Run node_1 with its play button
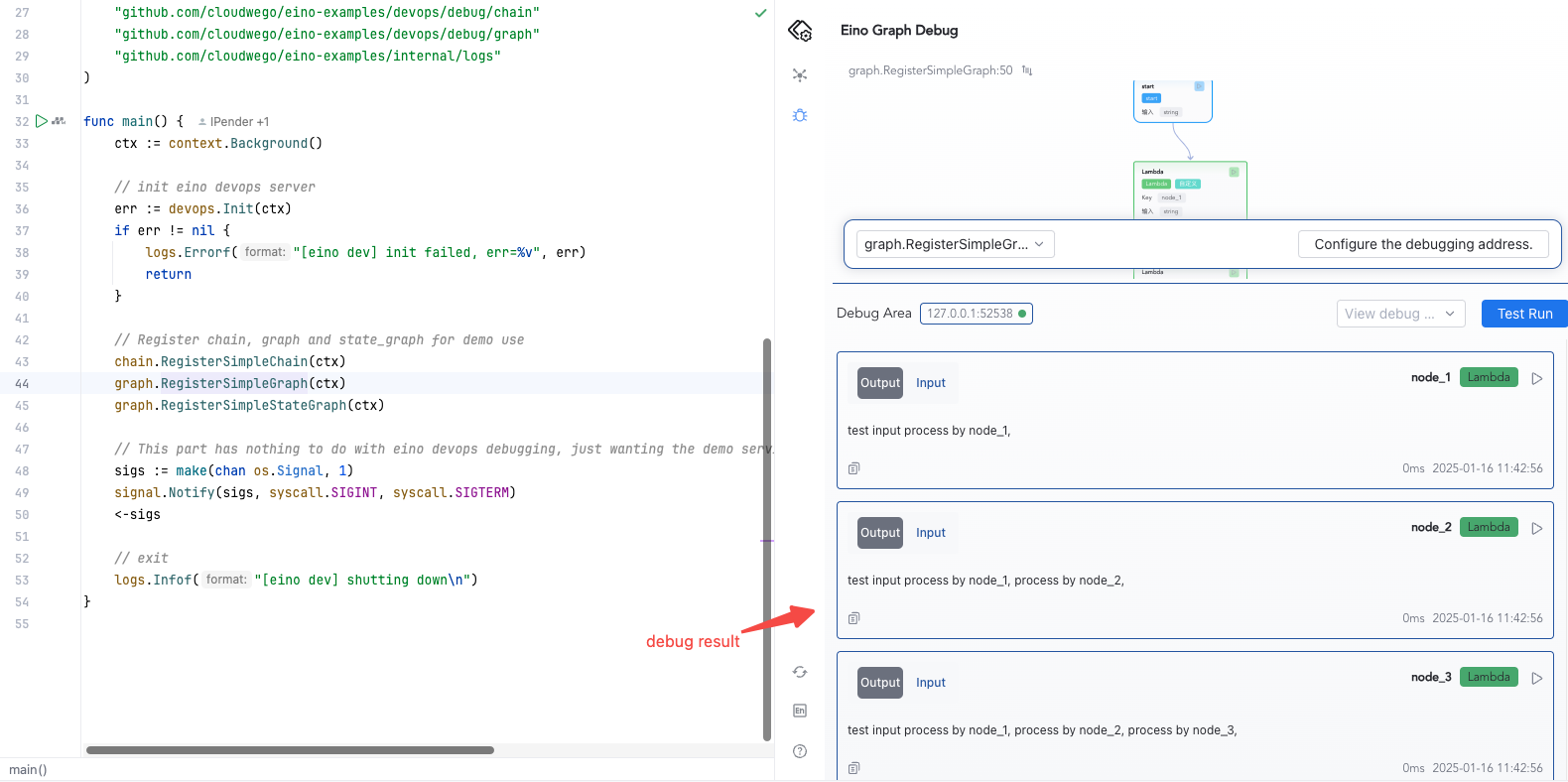1568x782 pixels. coord(1537,378)
